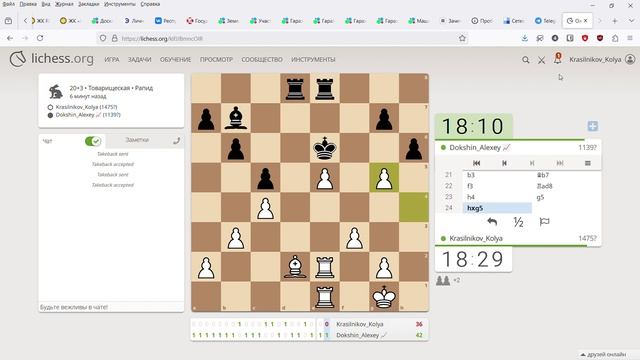640x360 pixels.
Task: Open Firefox extensions puzzle icon
Action: point(615,38)
